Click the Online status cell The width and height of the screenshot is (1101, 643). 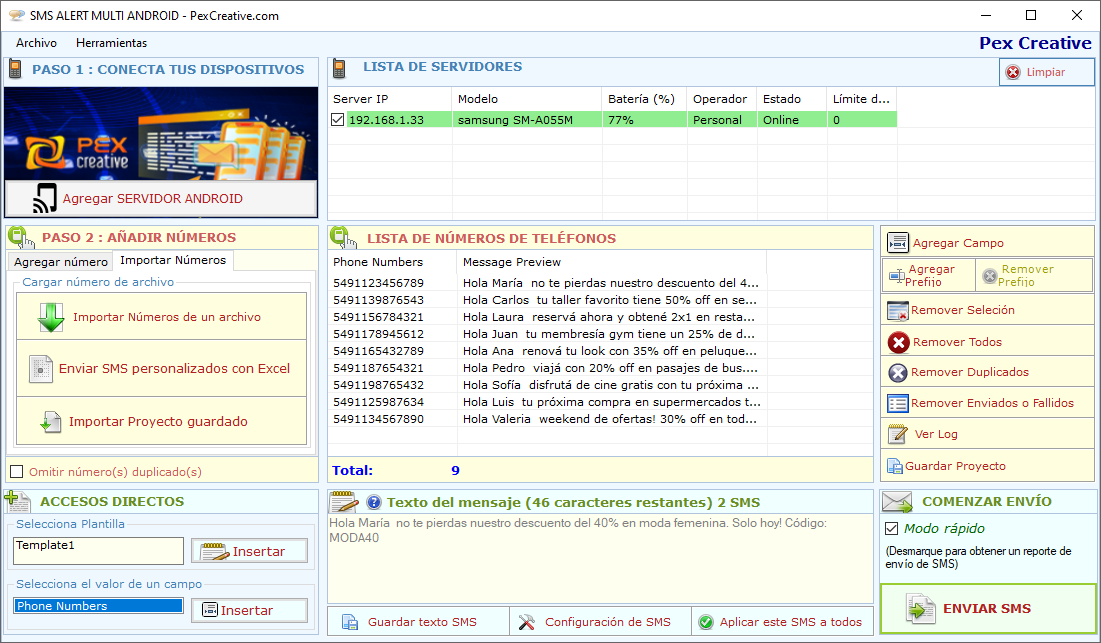(x=792, y=120)
